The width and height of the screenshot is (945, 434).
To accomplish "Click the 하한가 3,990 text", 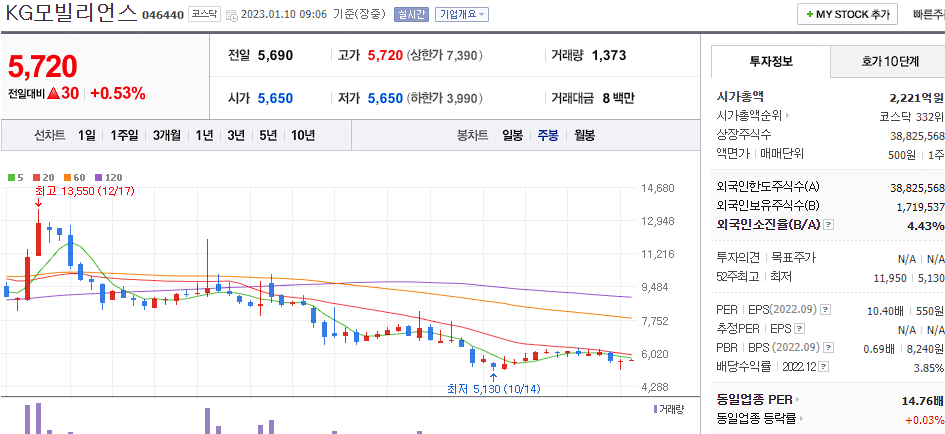I will (x=445, y=98).
